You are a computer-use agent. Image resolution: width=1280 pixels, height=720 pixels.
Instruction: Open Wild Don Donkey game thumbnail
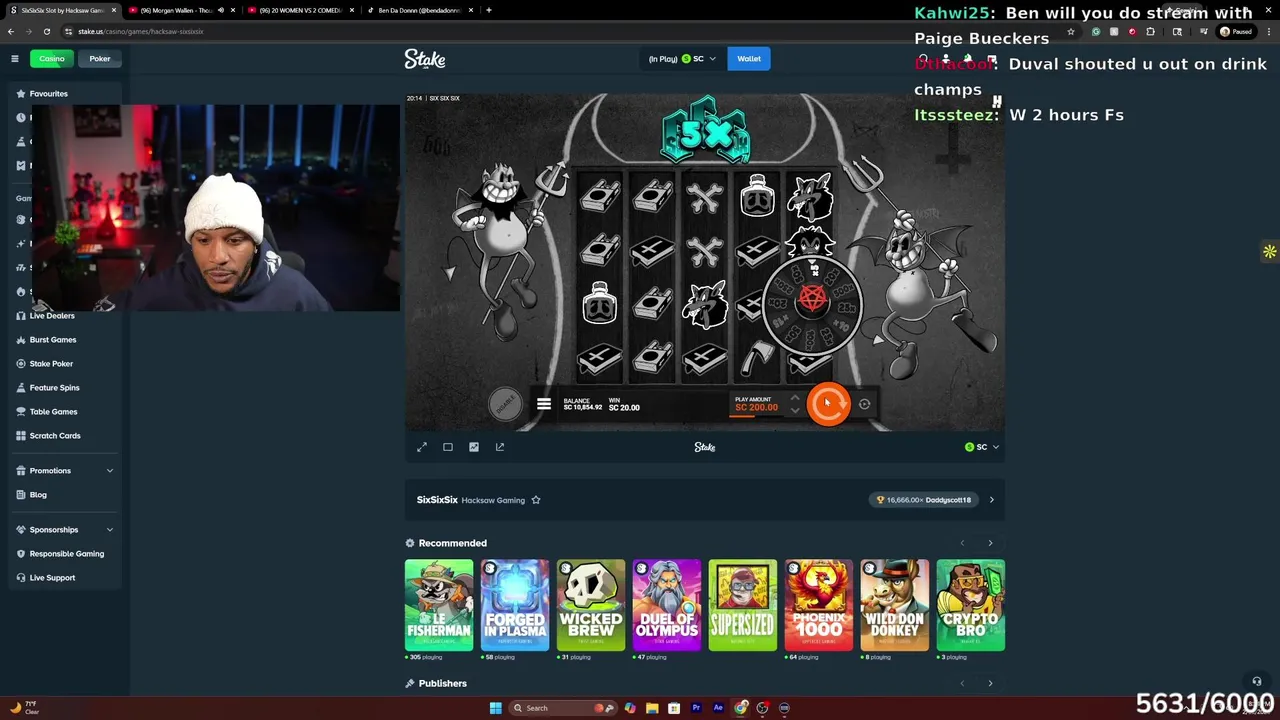coord(895,605)
